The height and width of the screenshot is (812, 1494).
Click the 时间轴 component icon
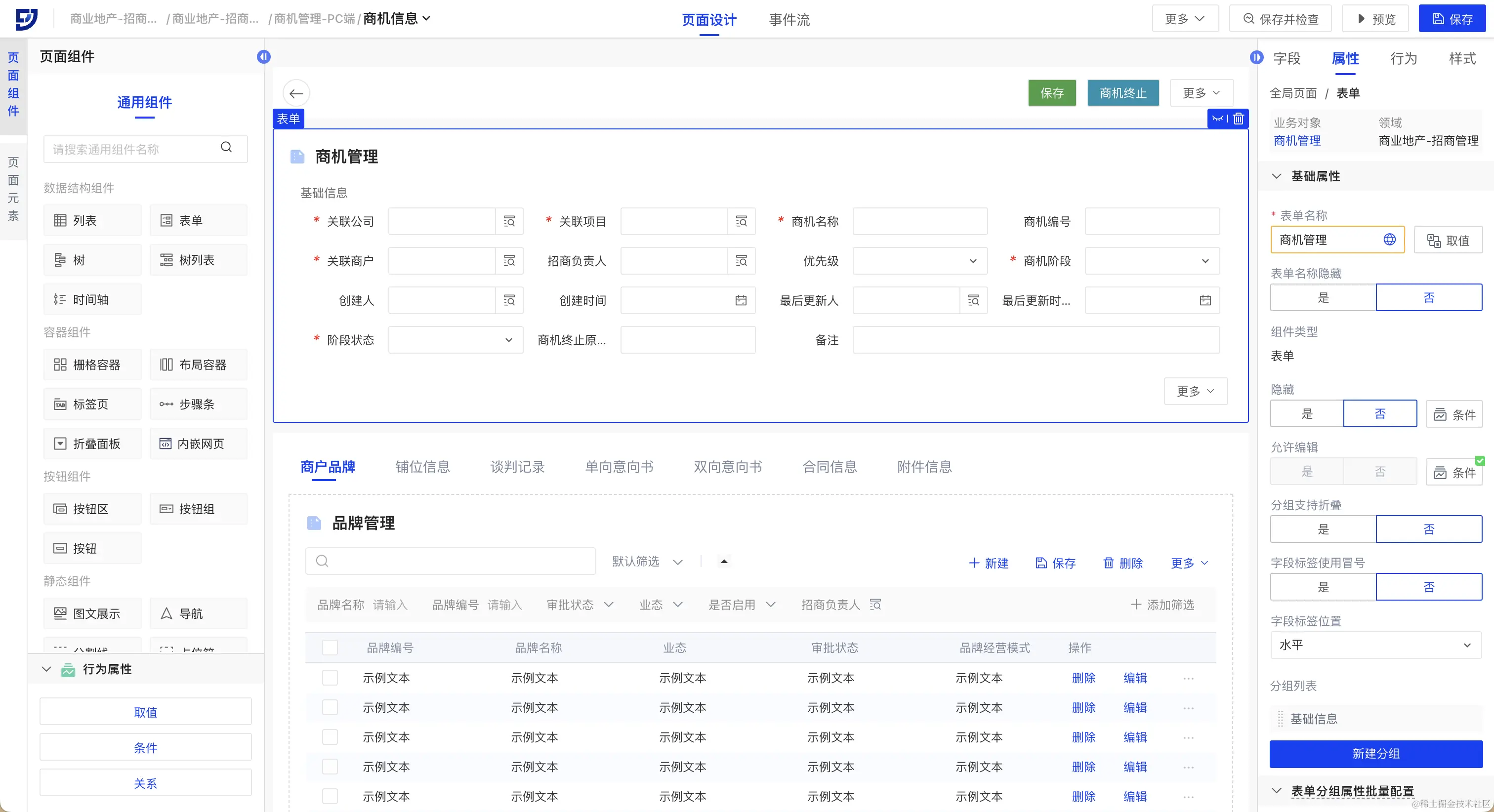(60, 300)
